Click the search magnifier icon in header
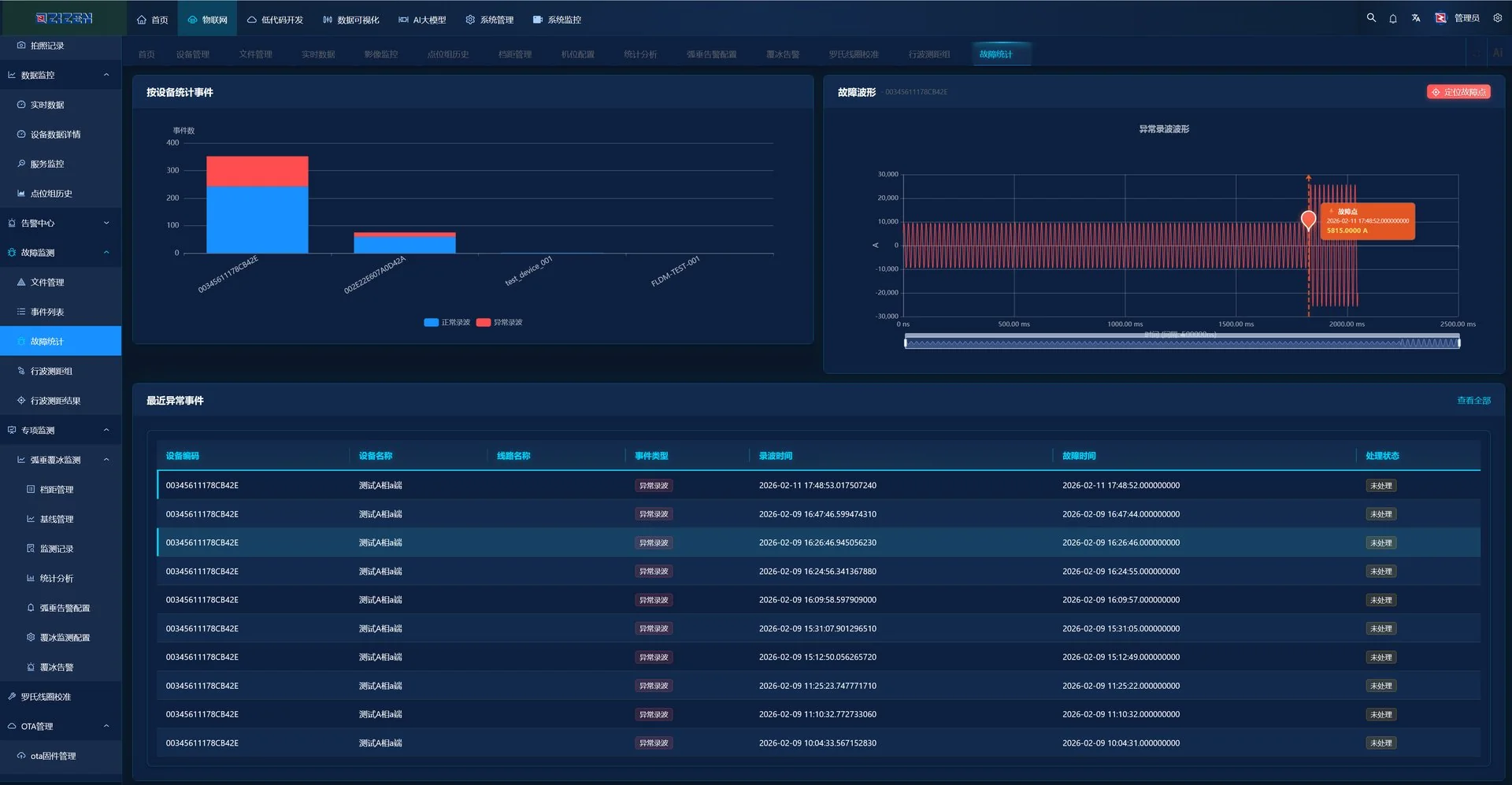The image size is (1512, 785). (1371, 18)
